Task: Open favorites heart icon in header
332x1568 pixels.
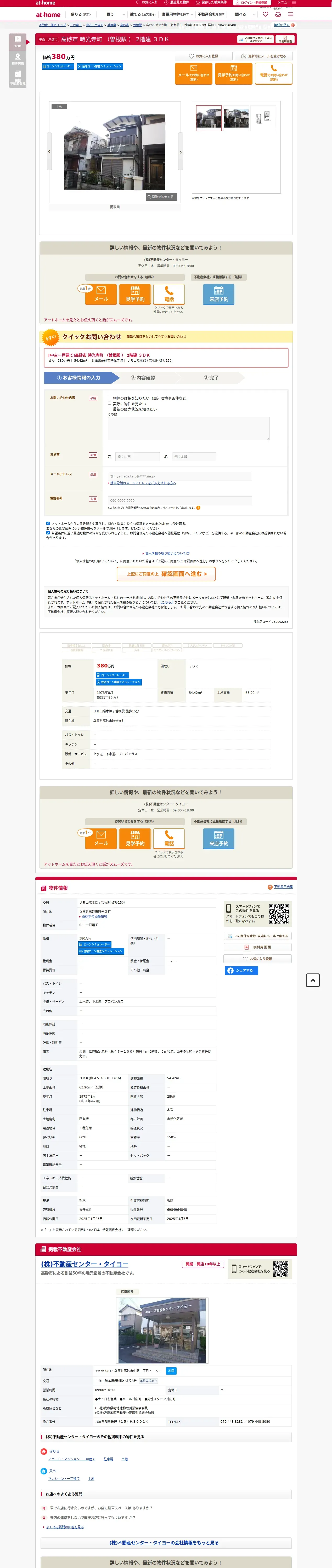Action: (265, 15)
